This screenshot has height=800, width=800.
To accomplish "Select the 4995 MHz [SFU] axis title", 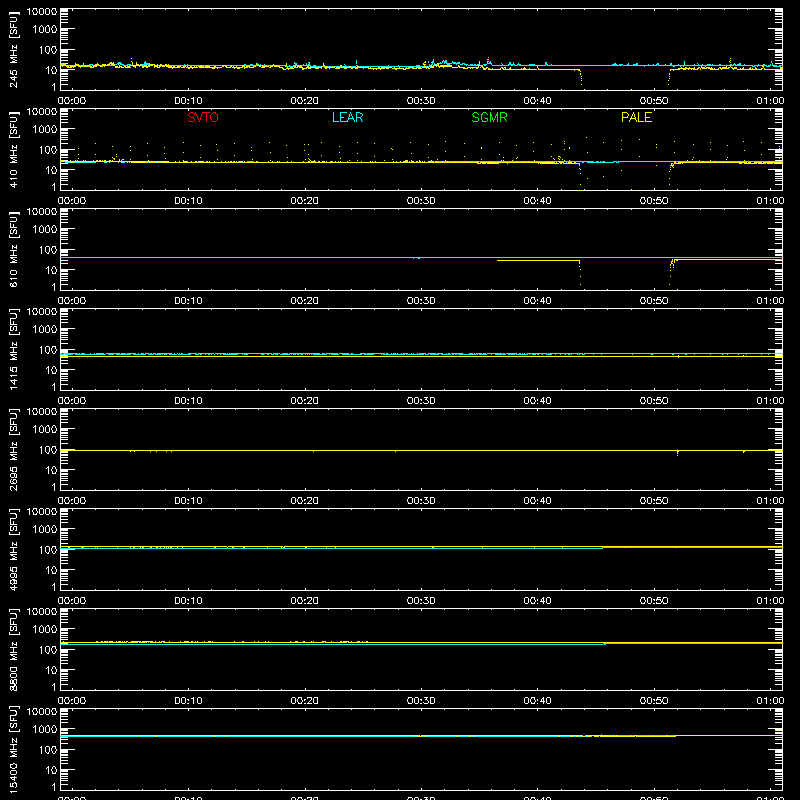I will point(13,549).
